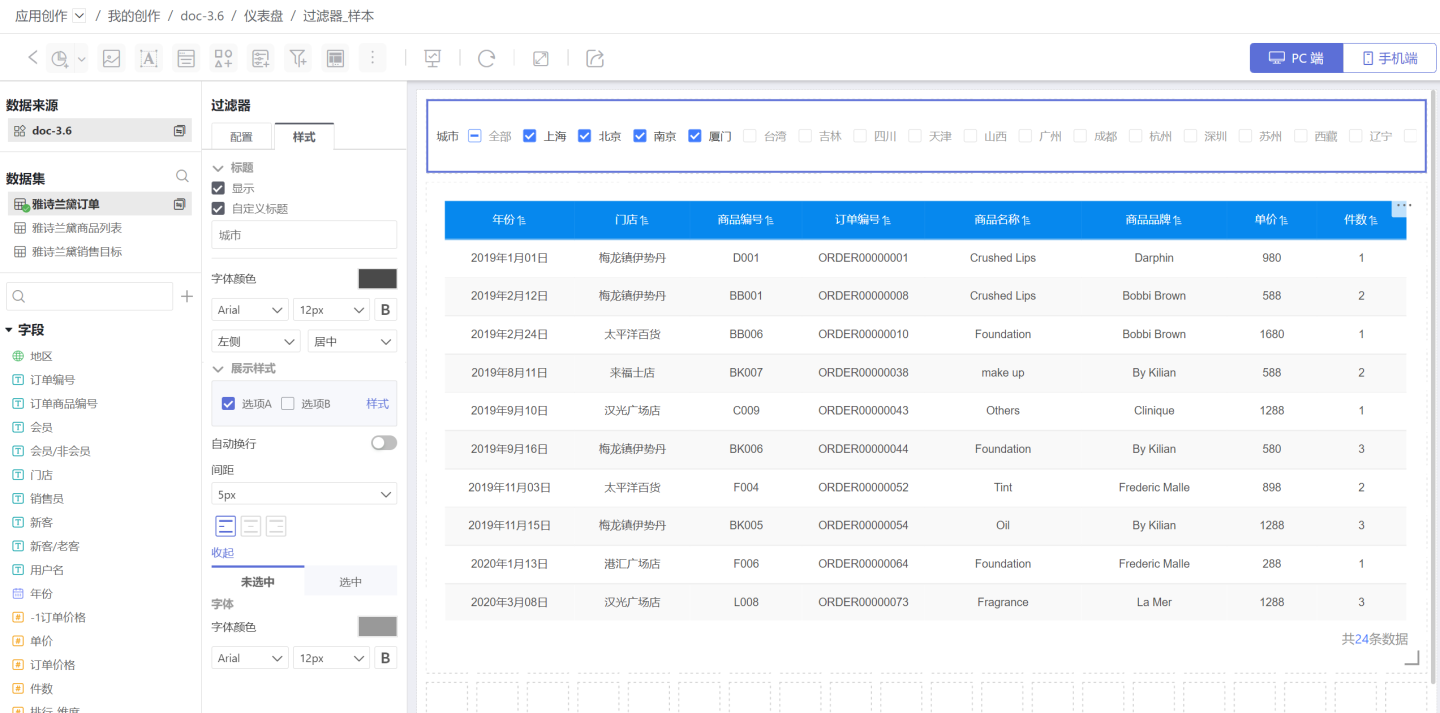
Task: Select the 选中 state tab
Action: click(x=350, y=582)
